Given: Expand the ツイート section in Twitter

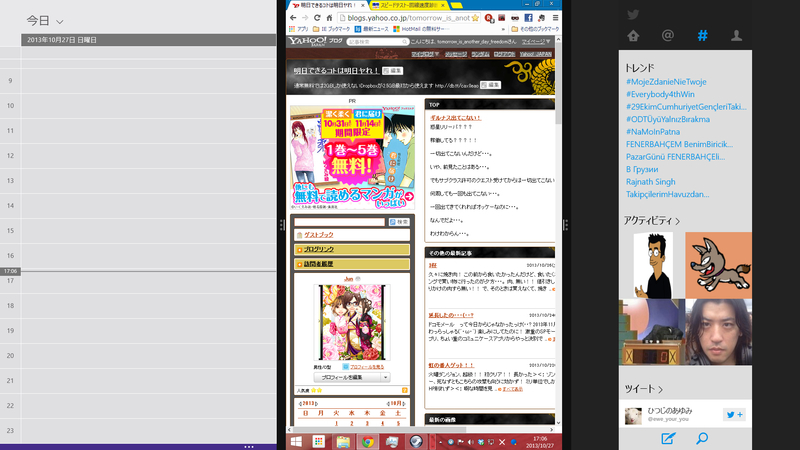Looking at the screenshot, I should tap(643, 389).
